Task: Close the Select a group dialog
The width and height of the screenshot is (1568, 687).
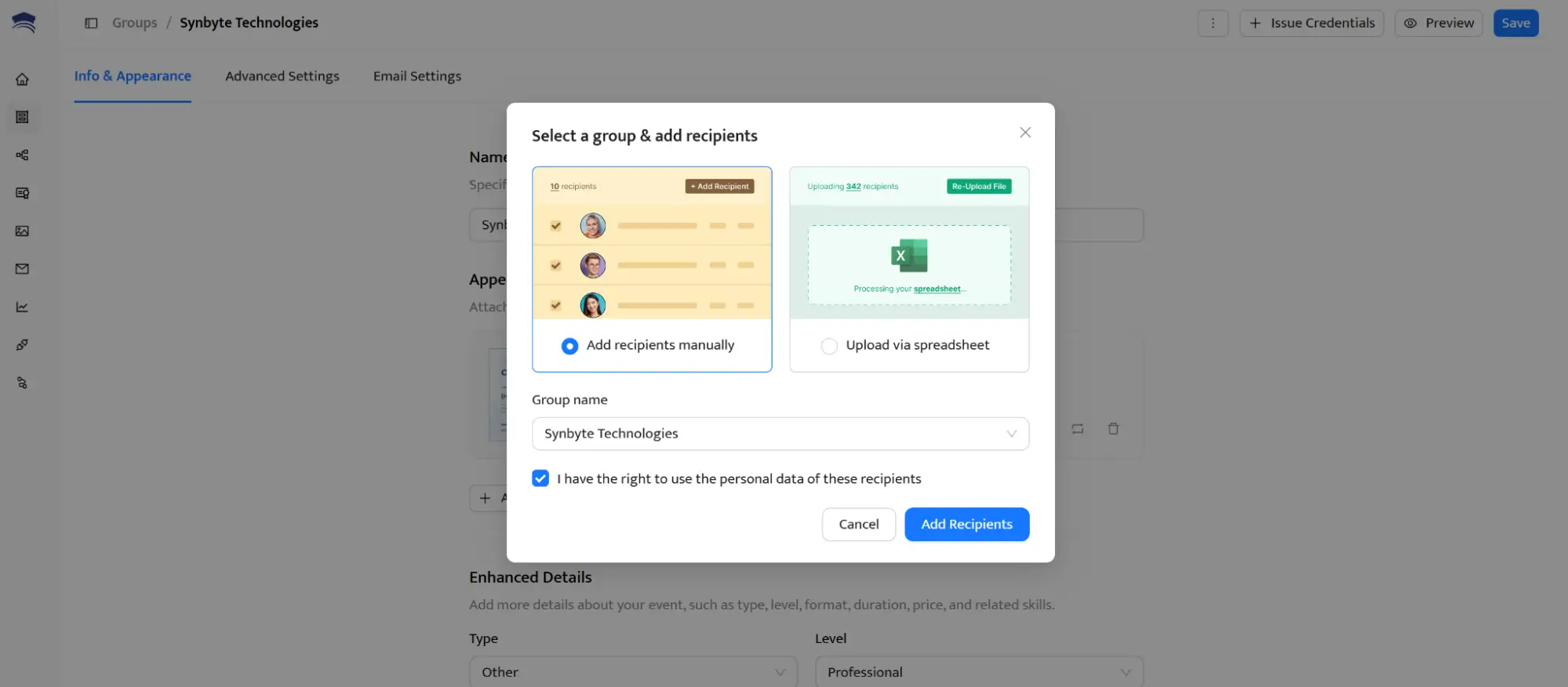Action: tap(1025, 133)
